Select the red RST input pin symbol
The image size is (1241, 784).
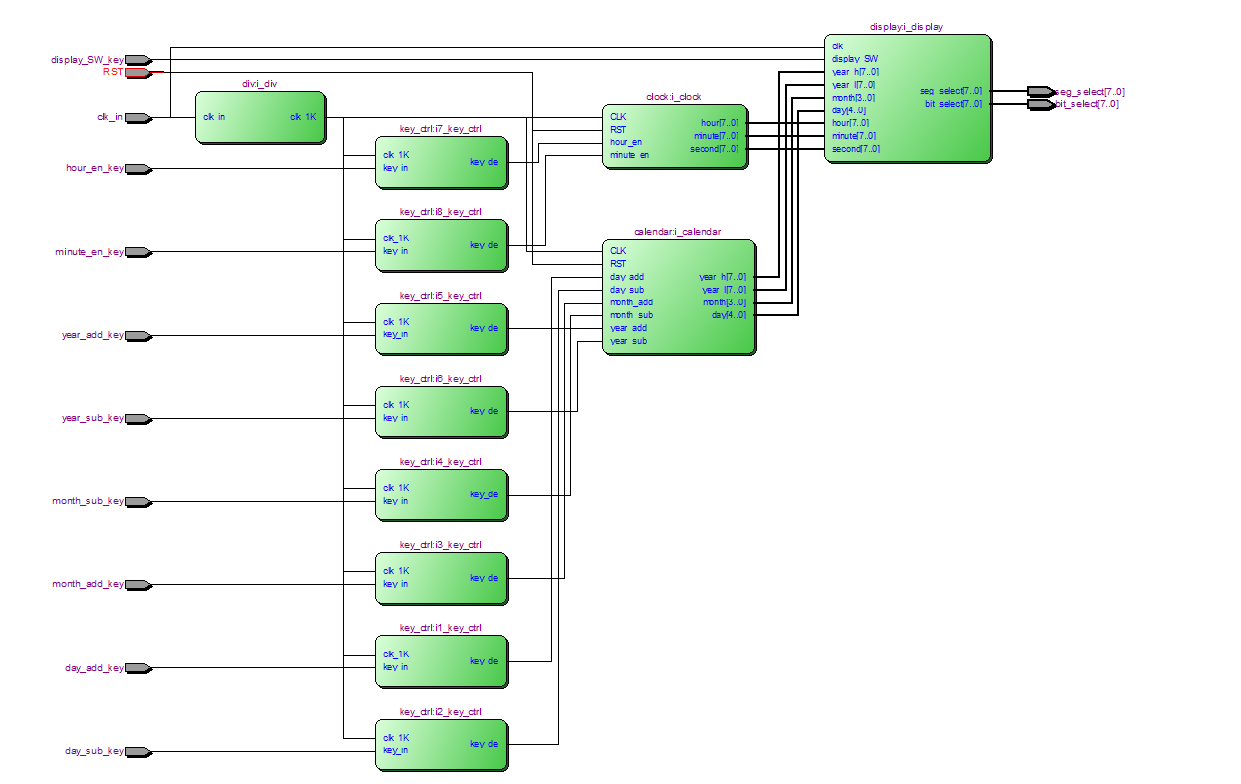pos(138,72)
